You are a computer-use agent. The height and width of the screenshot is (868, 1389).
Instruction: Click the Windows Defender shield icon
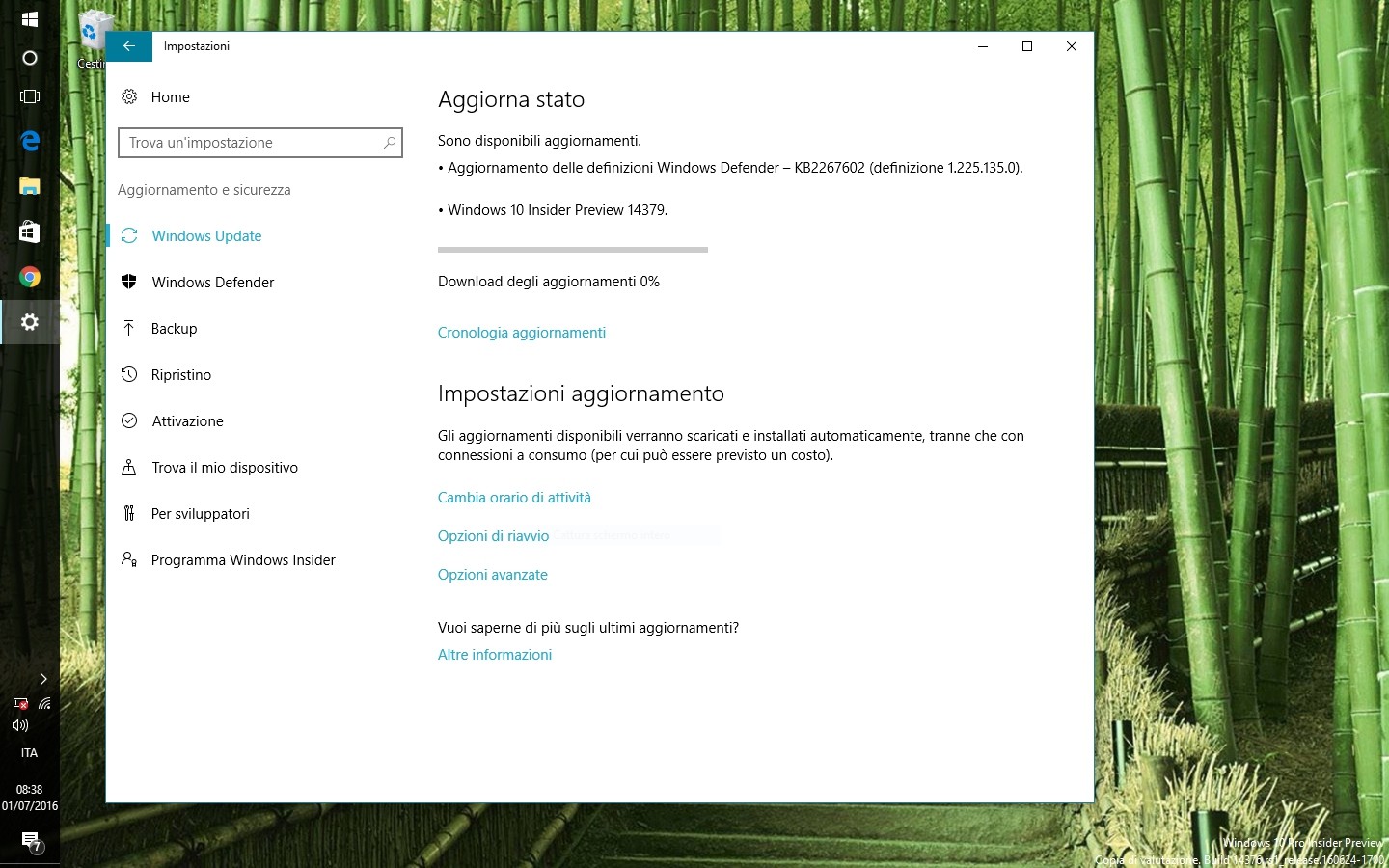pyautogui.click(x=129, y=282)
